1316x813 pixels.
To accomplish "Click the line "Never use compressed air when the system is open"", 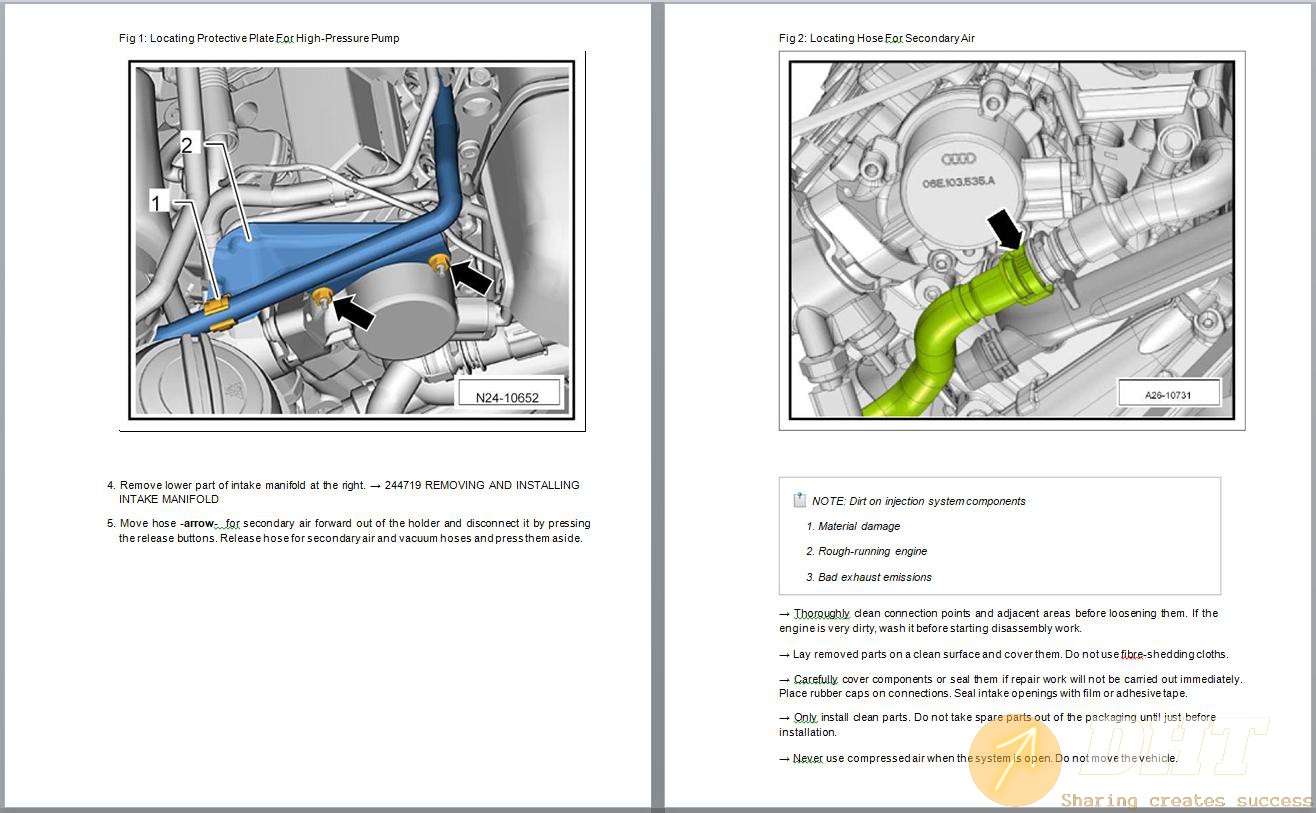I will [978, 758].
